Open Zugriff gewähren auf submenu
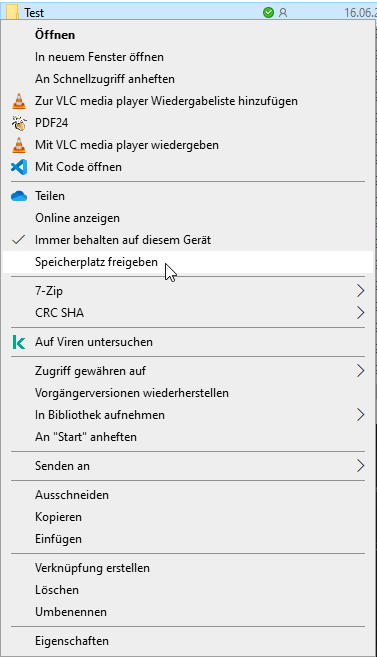 click(x=188, y=371)
